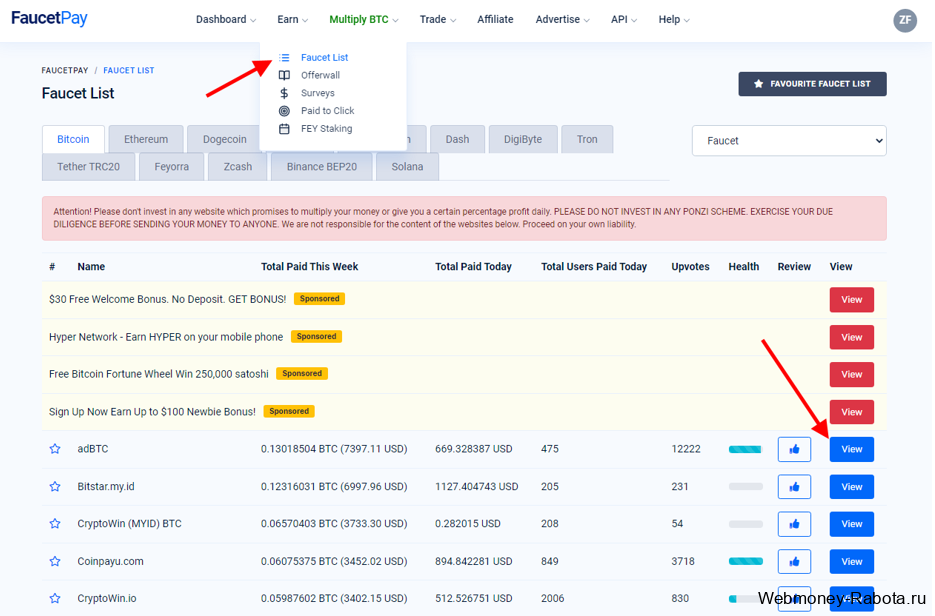
Task: View the Coinpayu.com faucet
Action: [852, 561]
